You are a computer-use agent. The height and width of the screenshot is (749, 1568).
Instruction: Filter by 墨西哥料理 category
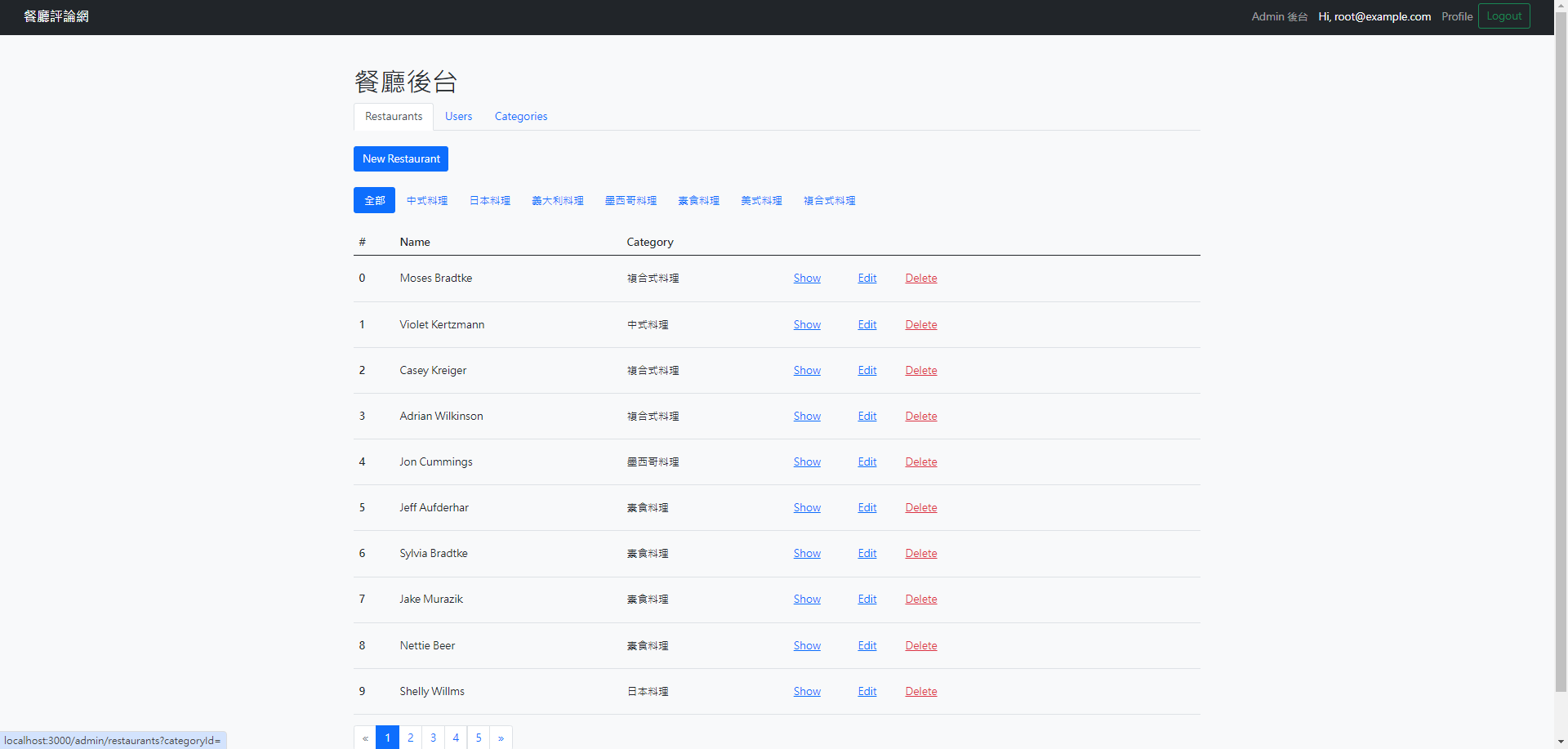point(630,200)
